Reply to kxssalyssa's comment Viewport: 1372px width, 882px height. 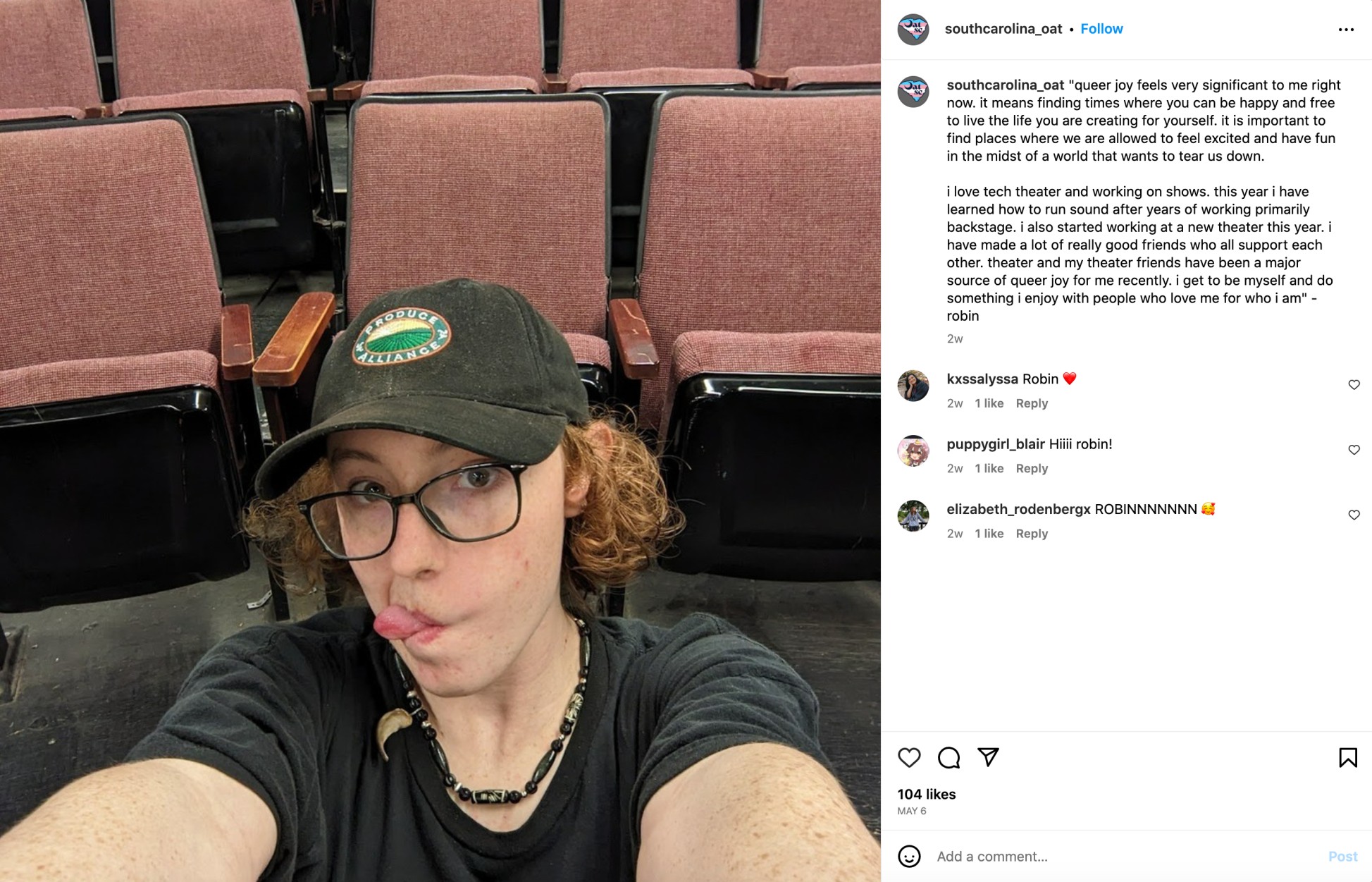[1032, 403]
